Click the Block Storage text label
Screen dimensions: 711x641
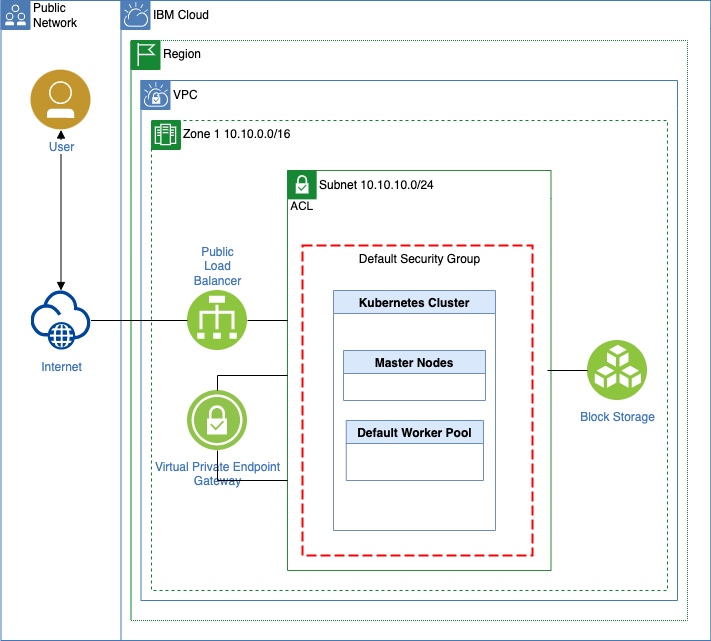tap(617, 416)
